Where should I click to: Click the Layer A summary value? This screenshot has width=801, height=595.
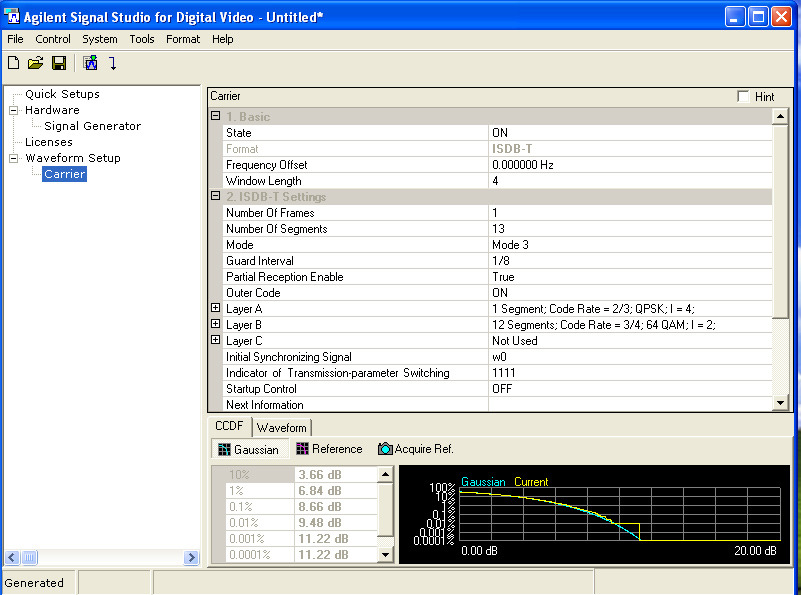click(630, 309)
